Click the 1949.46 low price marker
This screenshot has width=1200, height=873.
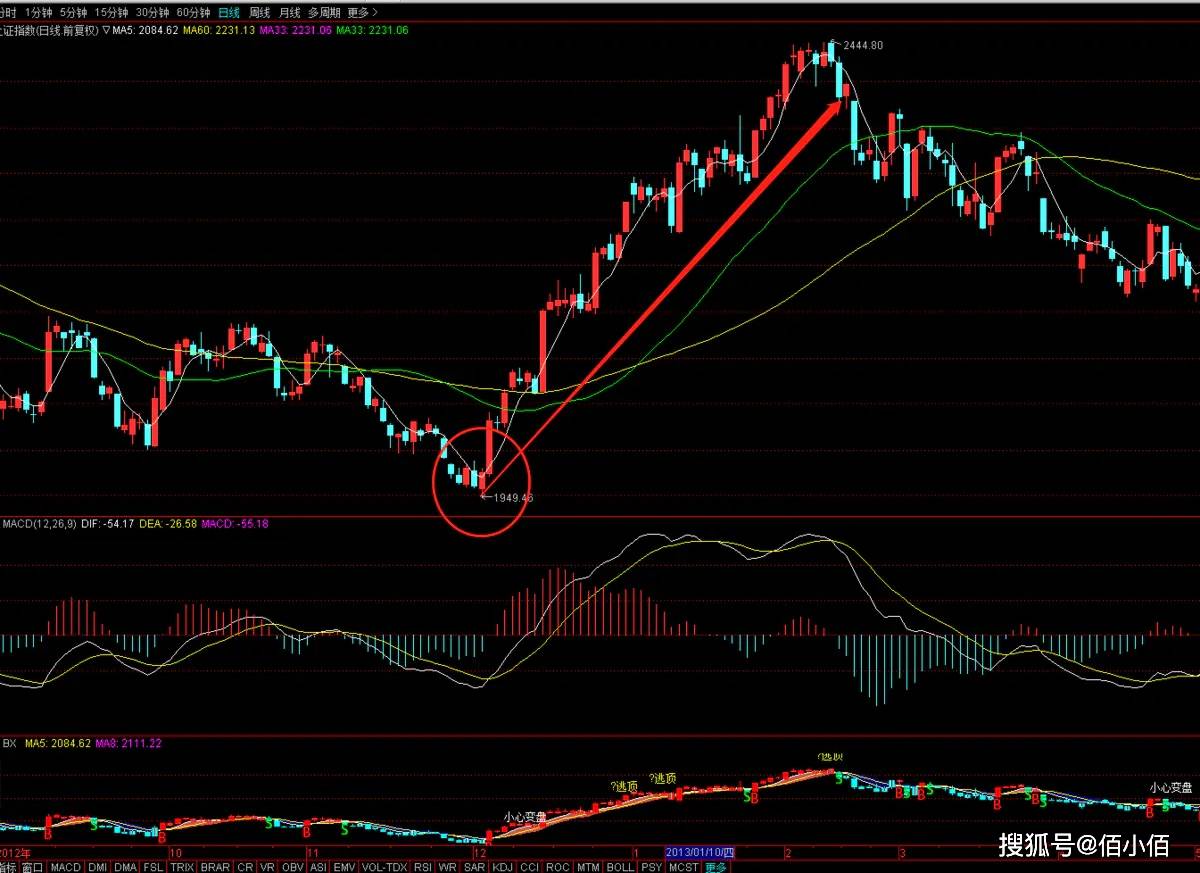pos(513,497)
